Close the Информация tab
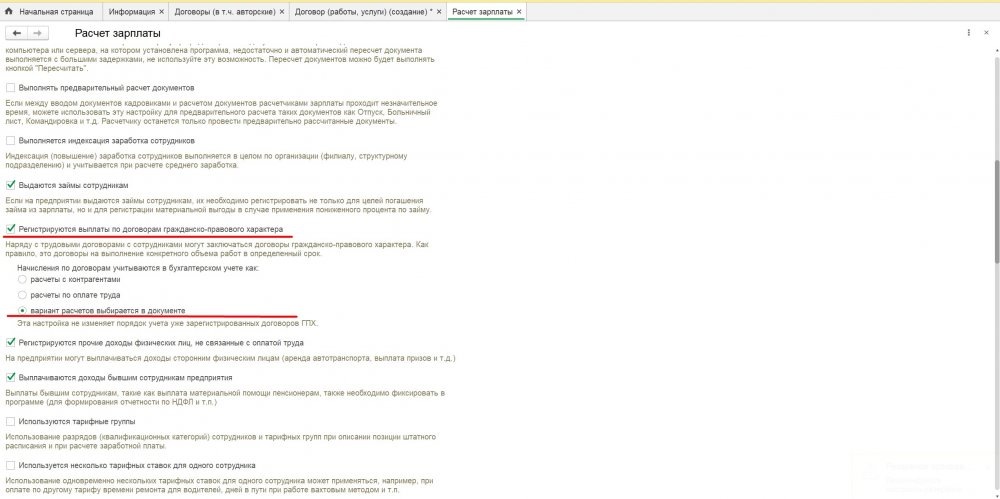 click(161, 11)
